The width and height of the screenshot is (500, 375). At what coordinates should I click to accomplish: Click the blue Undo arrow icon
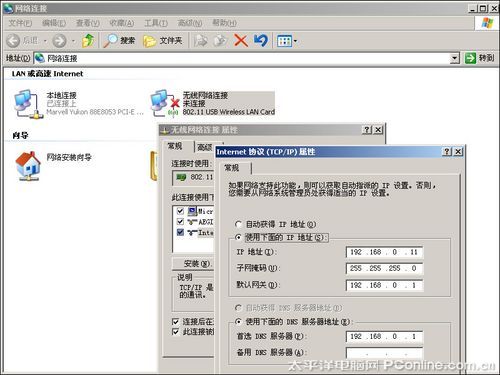pyautogui.click(x=260, y=41)
